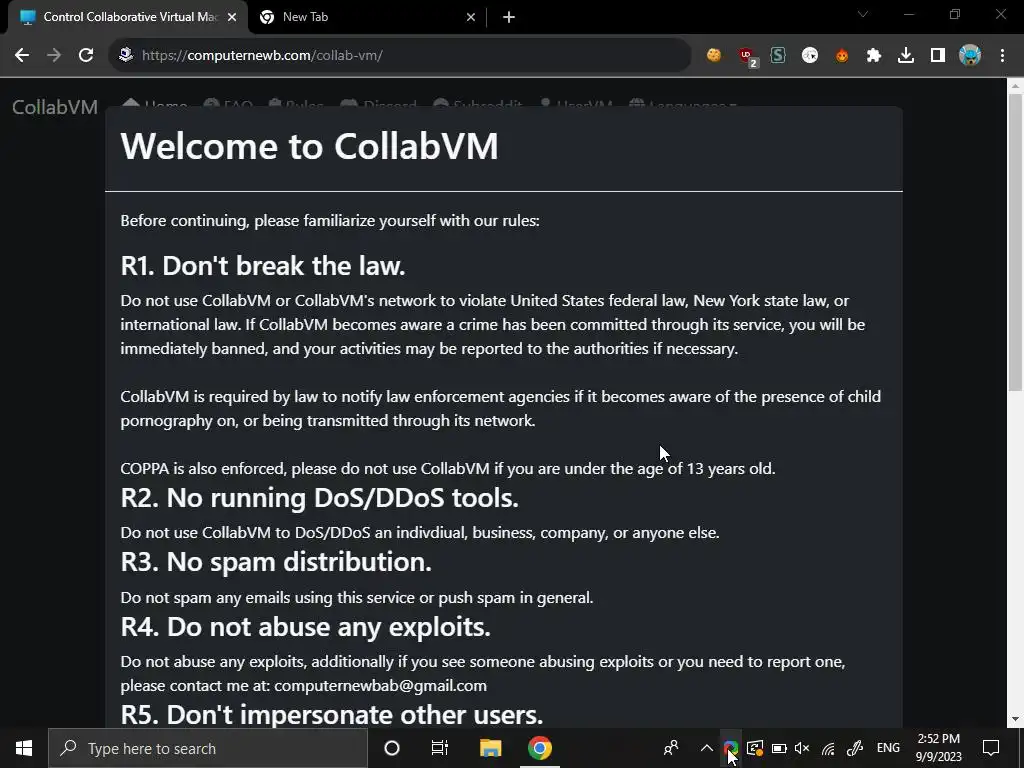This screenshot has height=768, width=1024.
Task: Click the Type here to search box
Action: (x=208, y=748)
